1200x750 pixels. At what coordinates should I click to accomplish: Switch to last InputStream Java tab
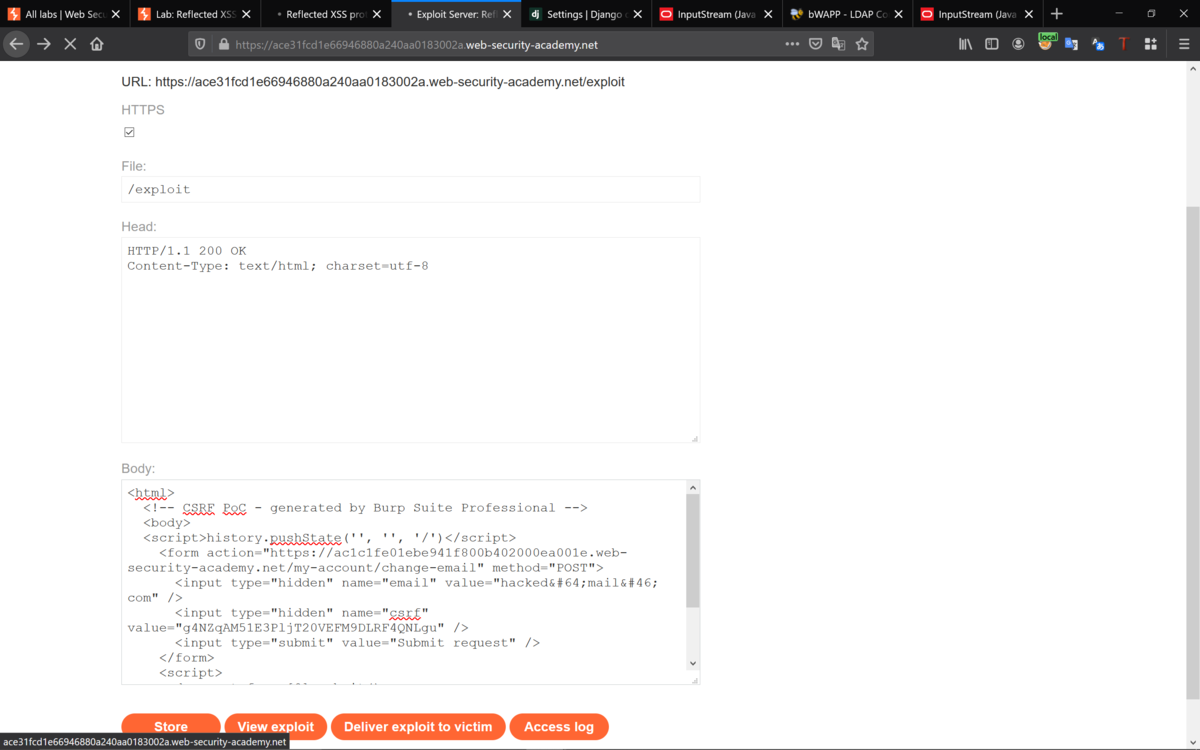coord(977,14)
